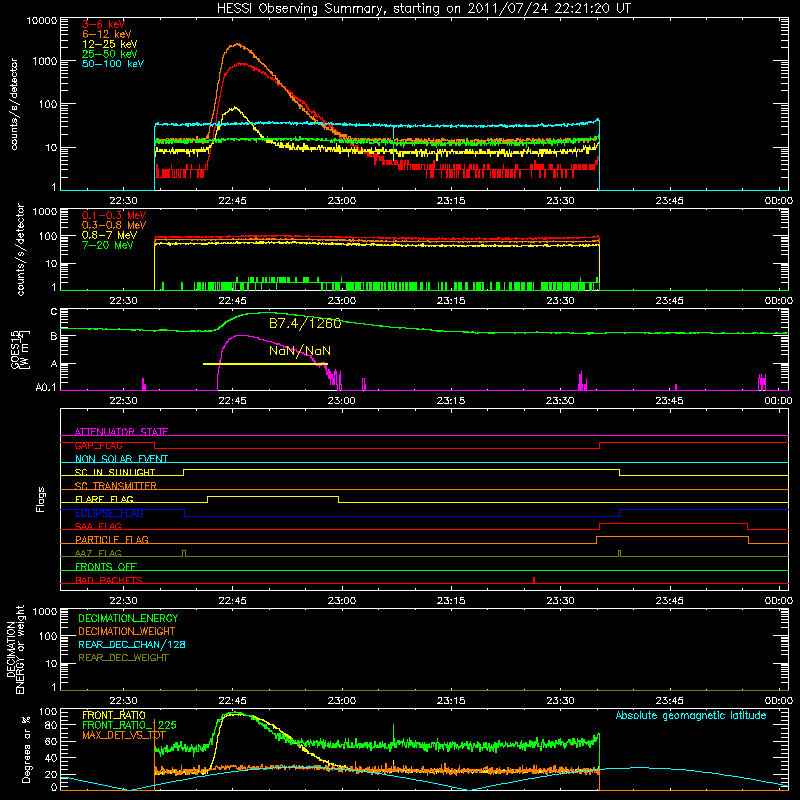Select the FRONT_RATIO_1225 legend label
The image size is (800, 800).
(x=129, y=725)
